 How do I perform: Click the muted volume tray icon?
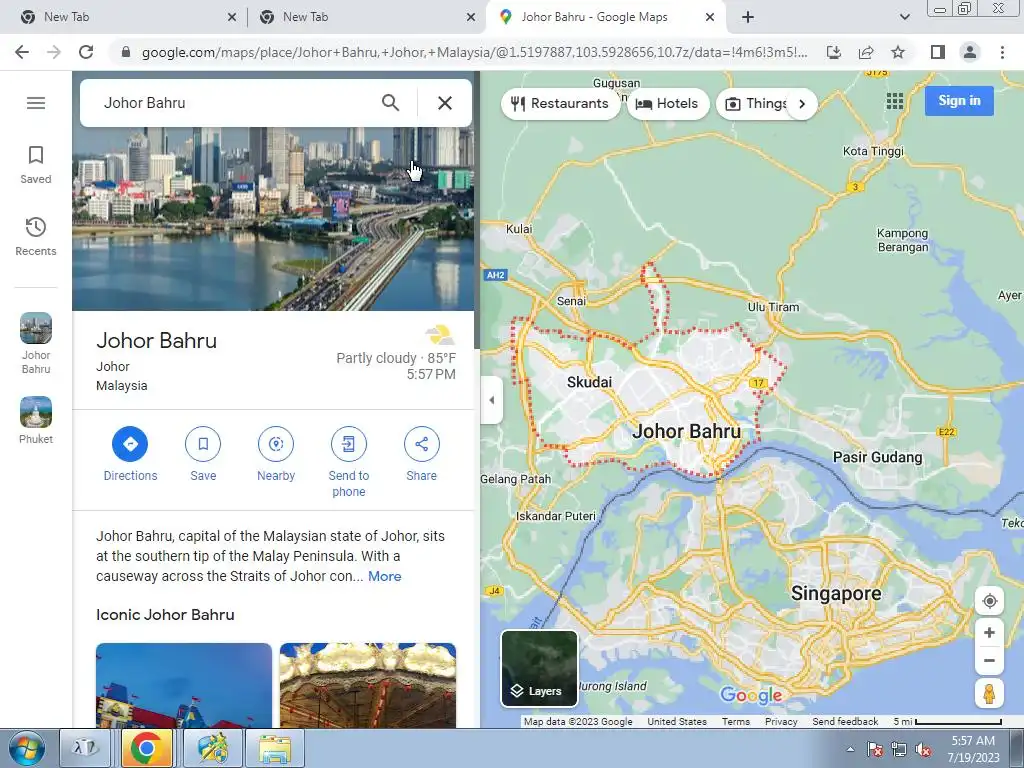923,750
